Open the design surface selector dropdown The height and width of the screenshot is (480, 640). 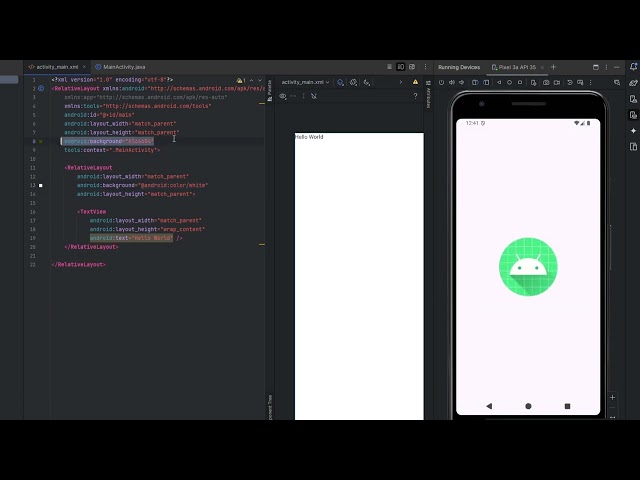340,82
